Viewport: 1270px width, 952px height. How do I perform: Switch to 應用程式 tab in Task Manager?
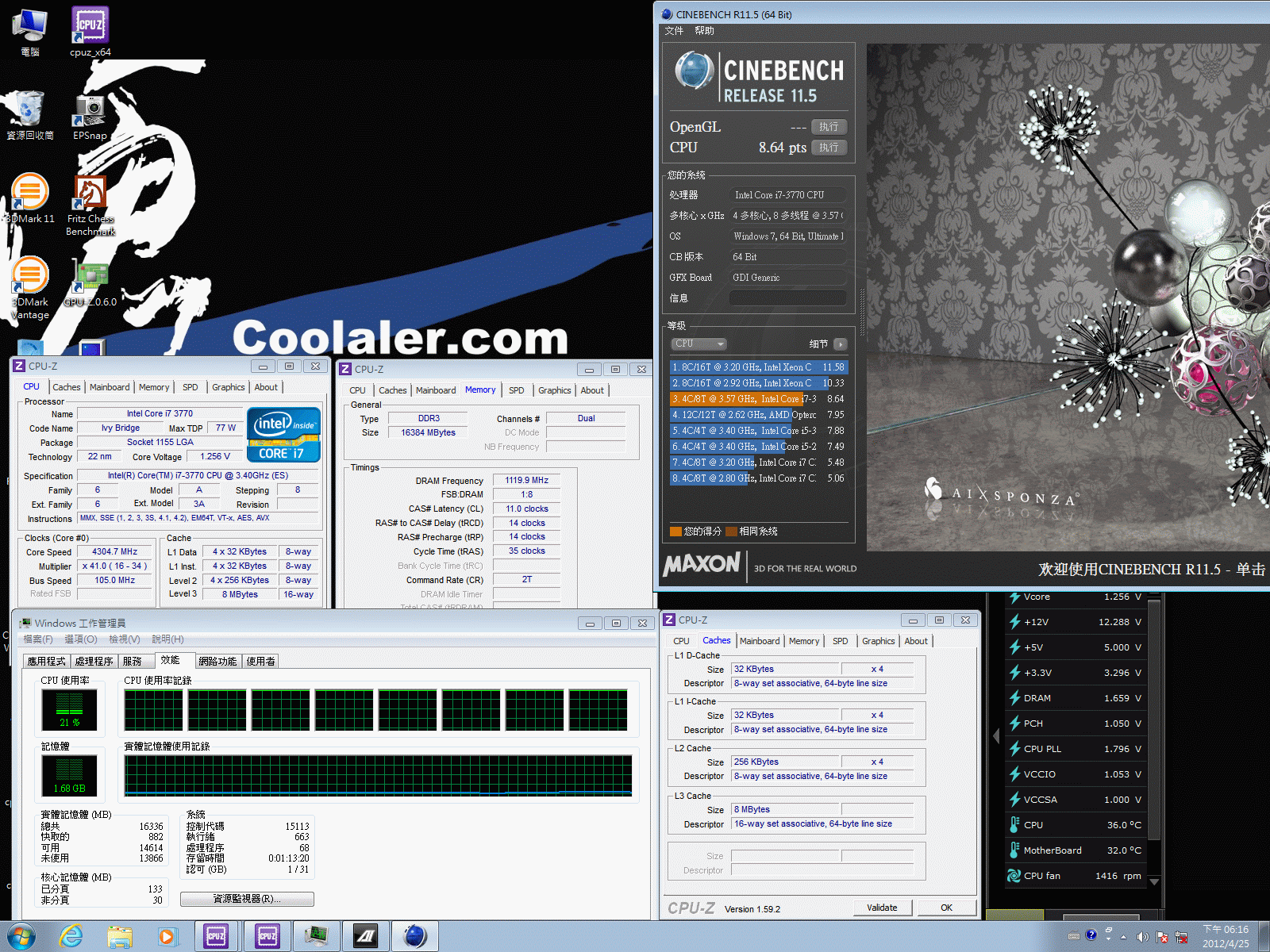pyautogui.click(x=46, y=661)
